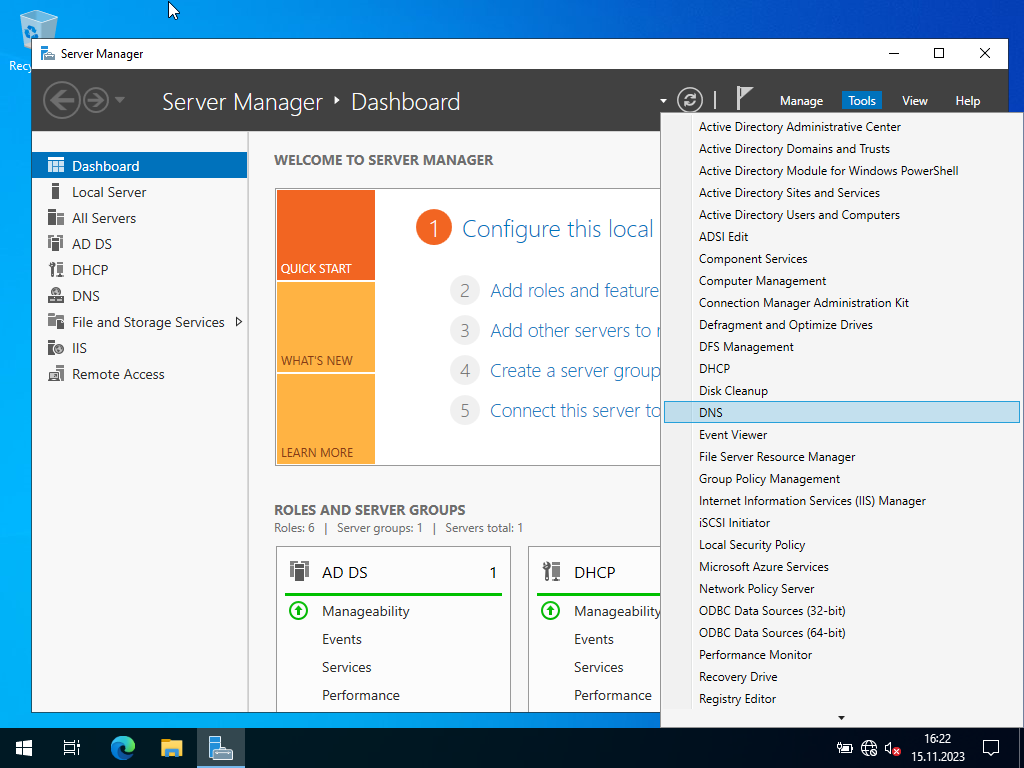Click the AD DS sidebar icon
Image resolution: width=1024 pixels, height=768 pixels.
pos(56,244)
